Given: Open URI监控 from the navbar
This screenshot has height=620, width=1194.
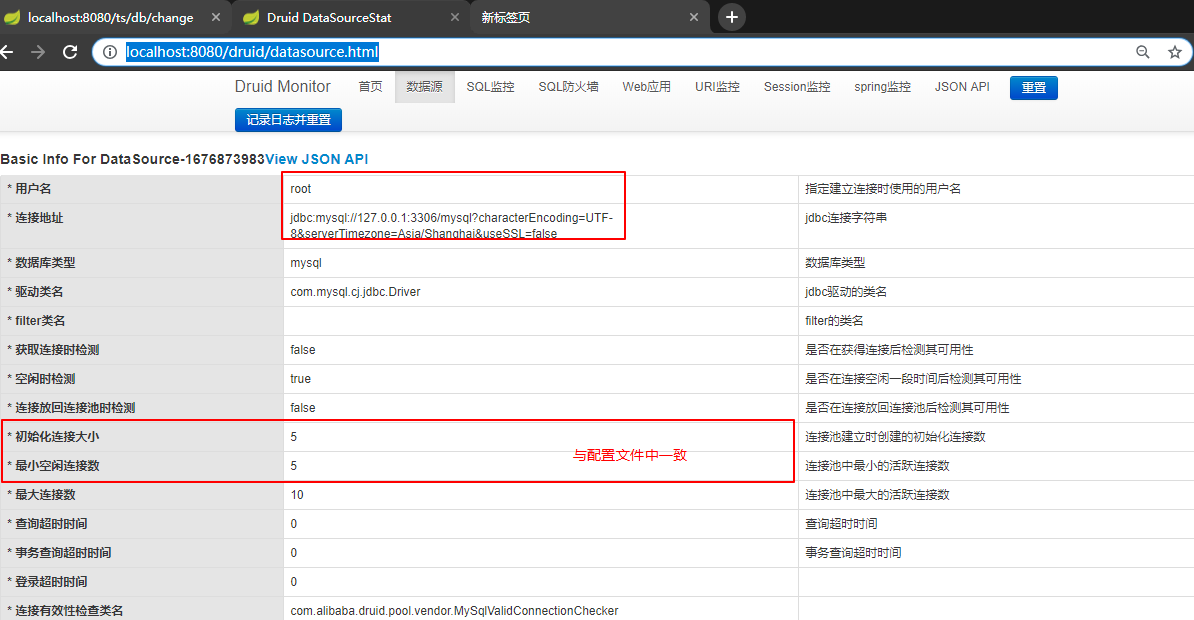Looking at the screenshot, I should [x=717, y=87].
